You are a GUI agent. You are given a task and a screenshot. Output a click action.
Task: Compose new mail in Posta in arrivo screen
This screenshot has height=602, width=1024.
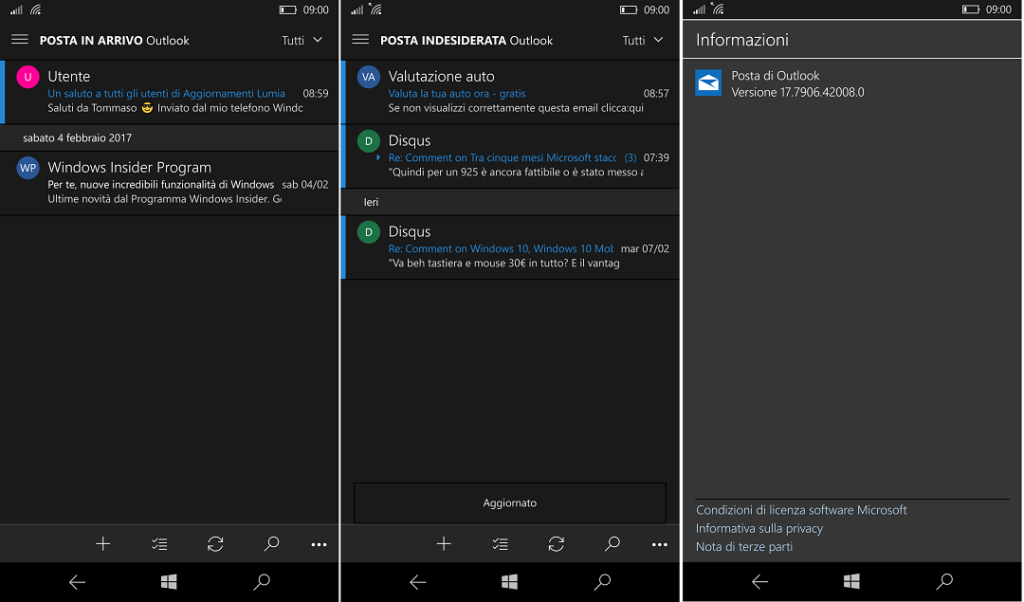pos(103,543)
